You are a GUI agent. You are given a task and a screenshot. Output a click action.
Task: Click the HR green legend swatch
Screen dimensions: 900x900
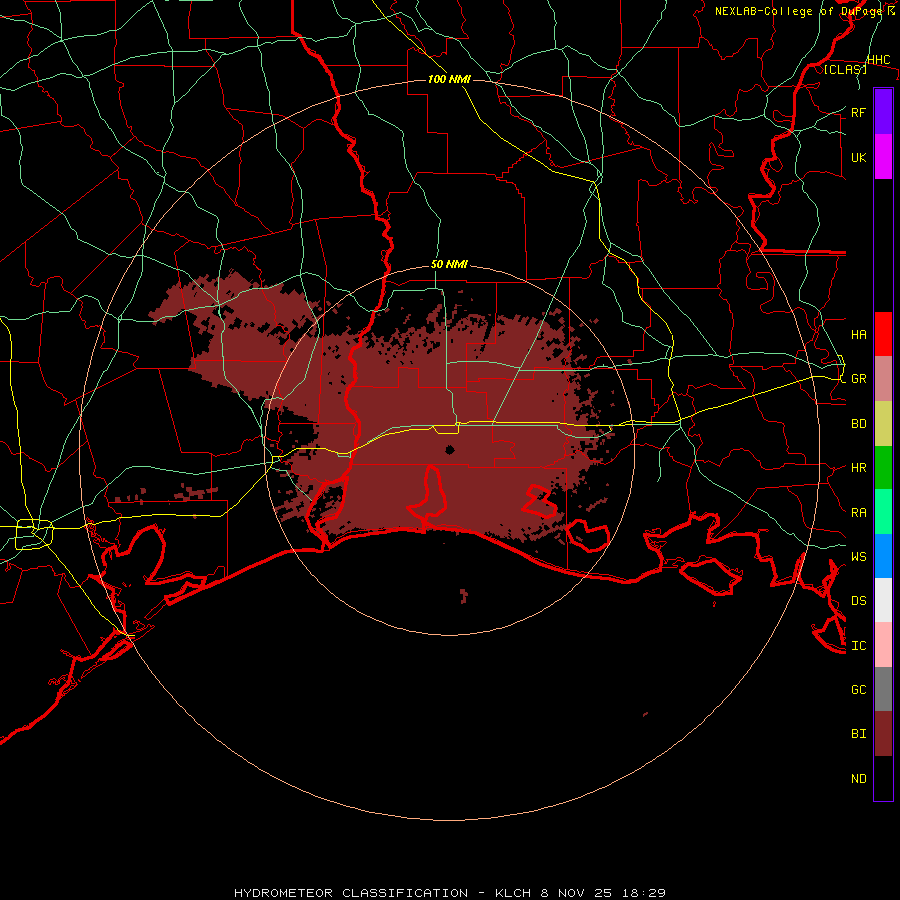pyautogui.click(x=883, y=468)
